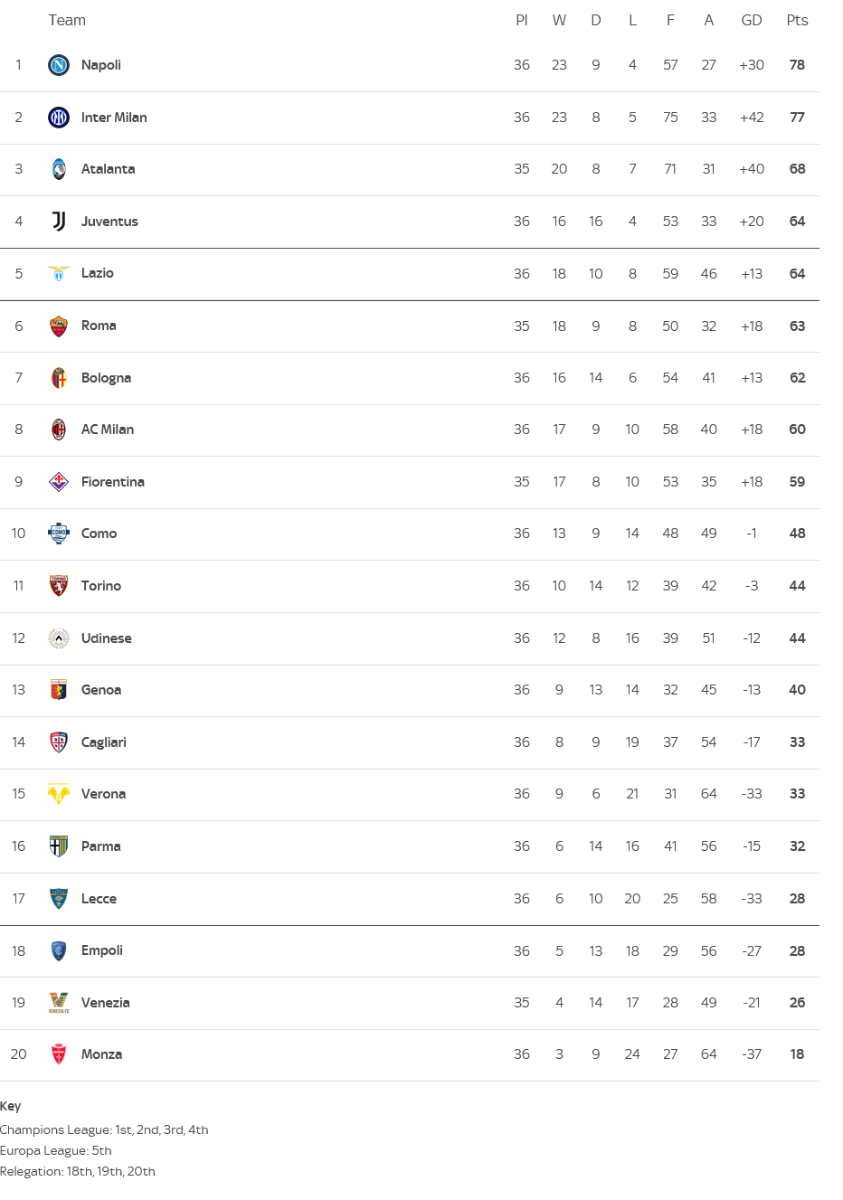
Task: Click the Pts column header
Action: (x=797, y=20)
